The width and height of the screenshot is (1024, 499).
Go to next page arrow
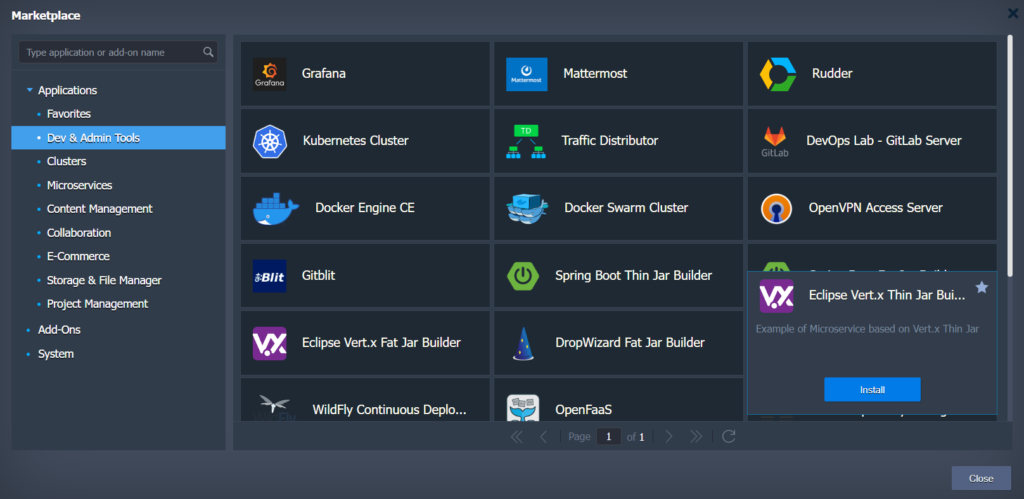point(669,437)
